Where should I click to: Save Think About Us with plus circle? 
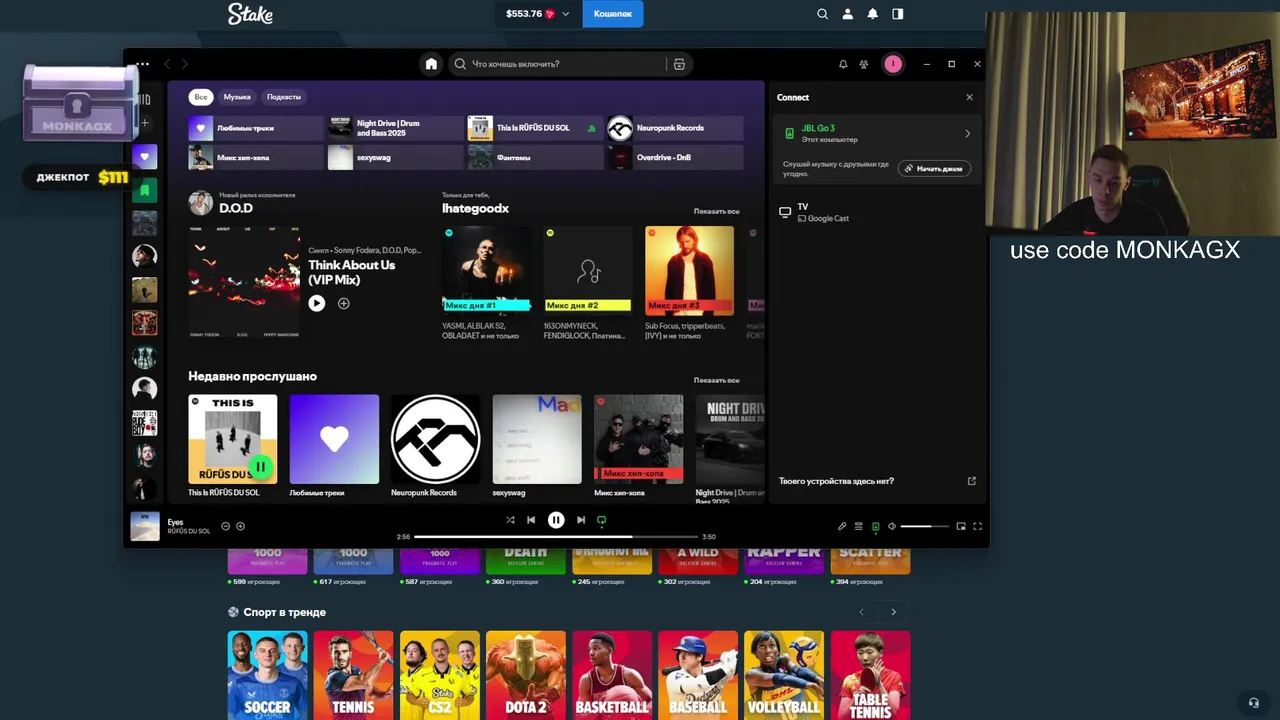[344, 303]
